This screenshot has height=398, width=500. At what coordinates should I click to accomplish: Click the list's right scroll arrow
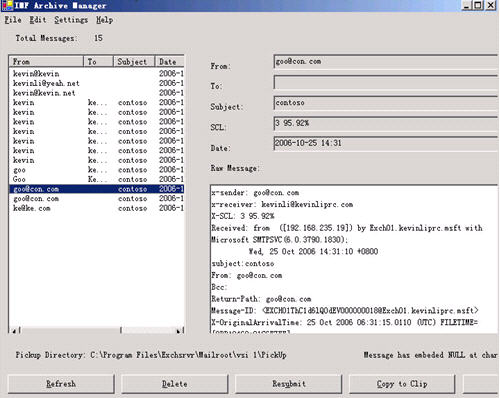point(179,331)
